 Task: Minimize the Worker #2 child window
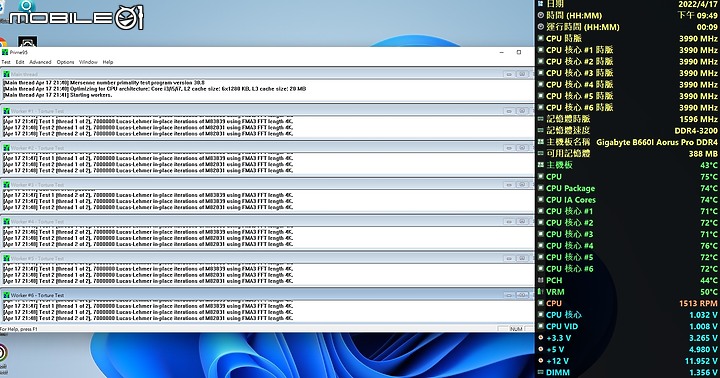(509, 148)
